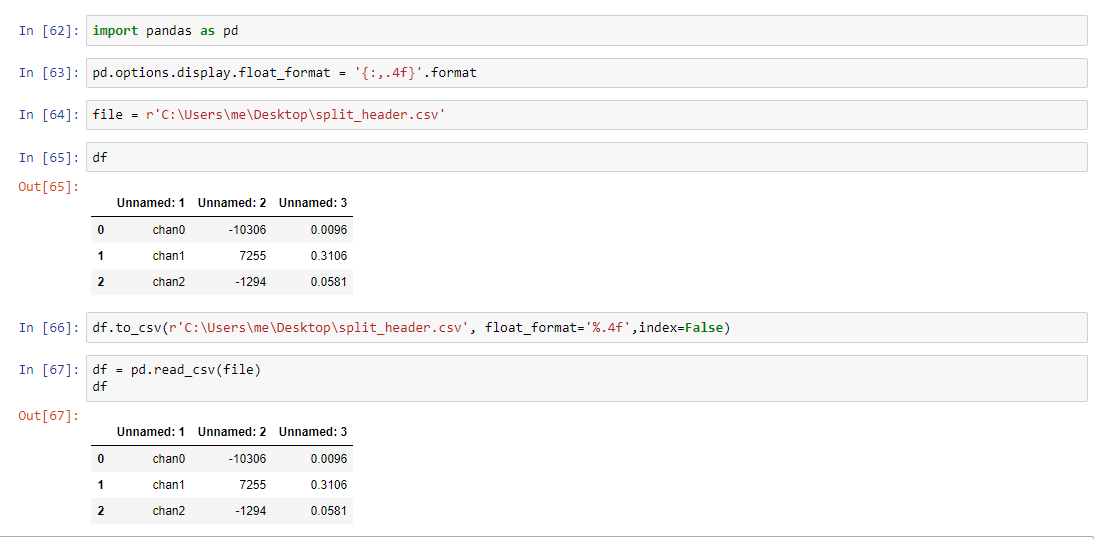
Task: Click the pd.read_csv(file) code cell
Action: [586, 378]
